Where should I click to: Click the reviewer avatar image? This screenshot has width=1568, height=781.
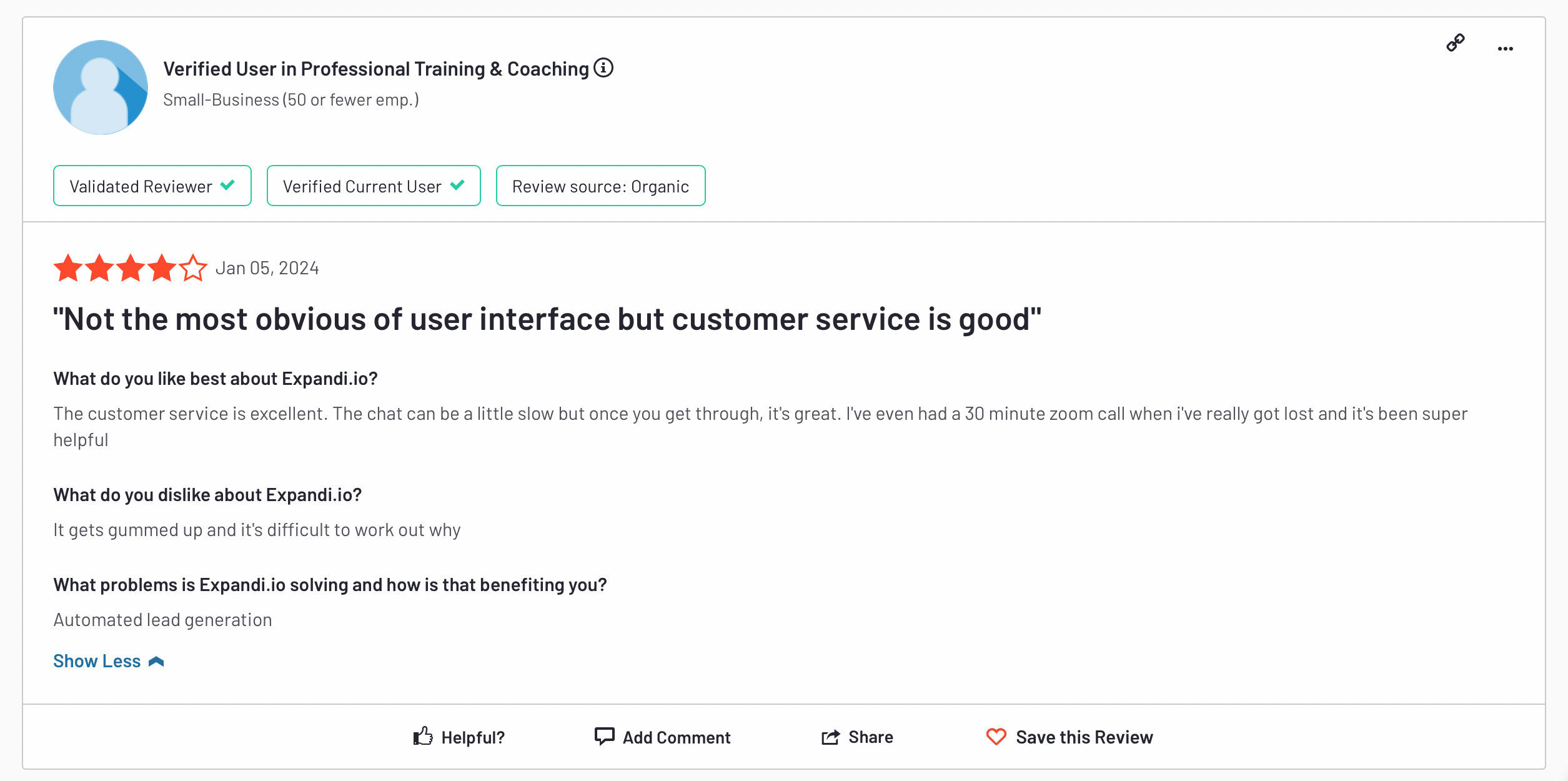(x=101, y=87)
